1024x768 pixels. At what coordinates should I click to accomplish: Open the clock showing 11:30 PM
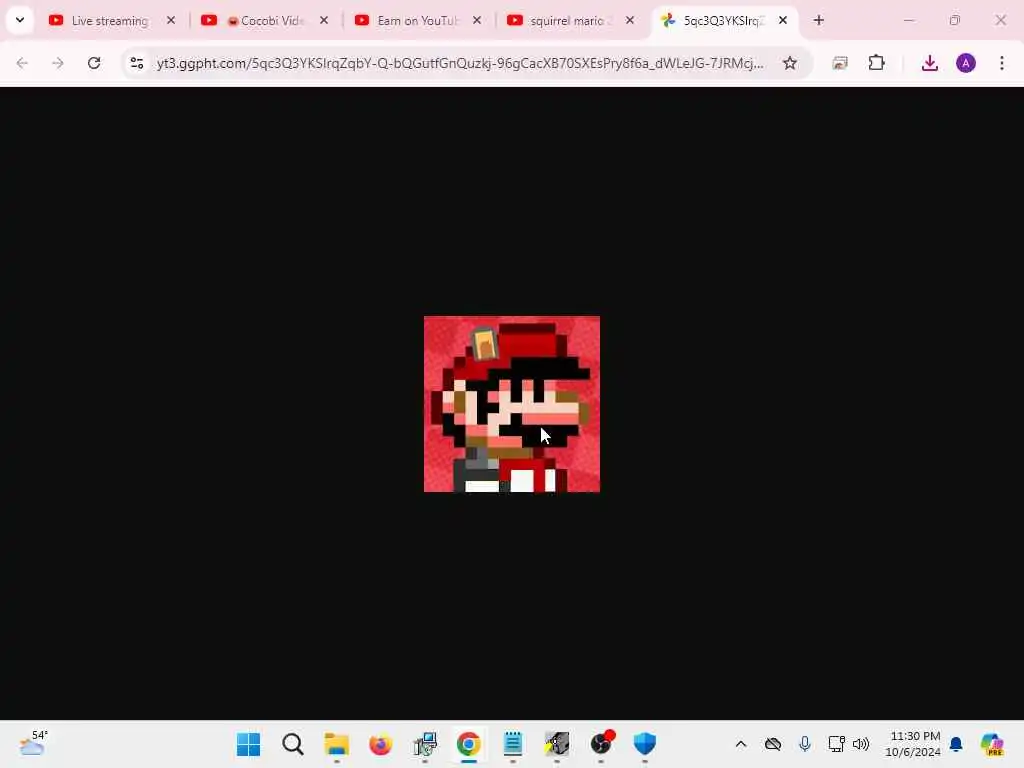914,744
